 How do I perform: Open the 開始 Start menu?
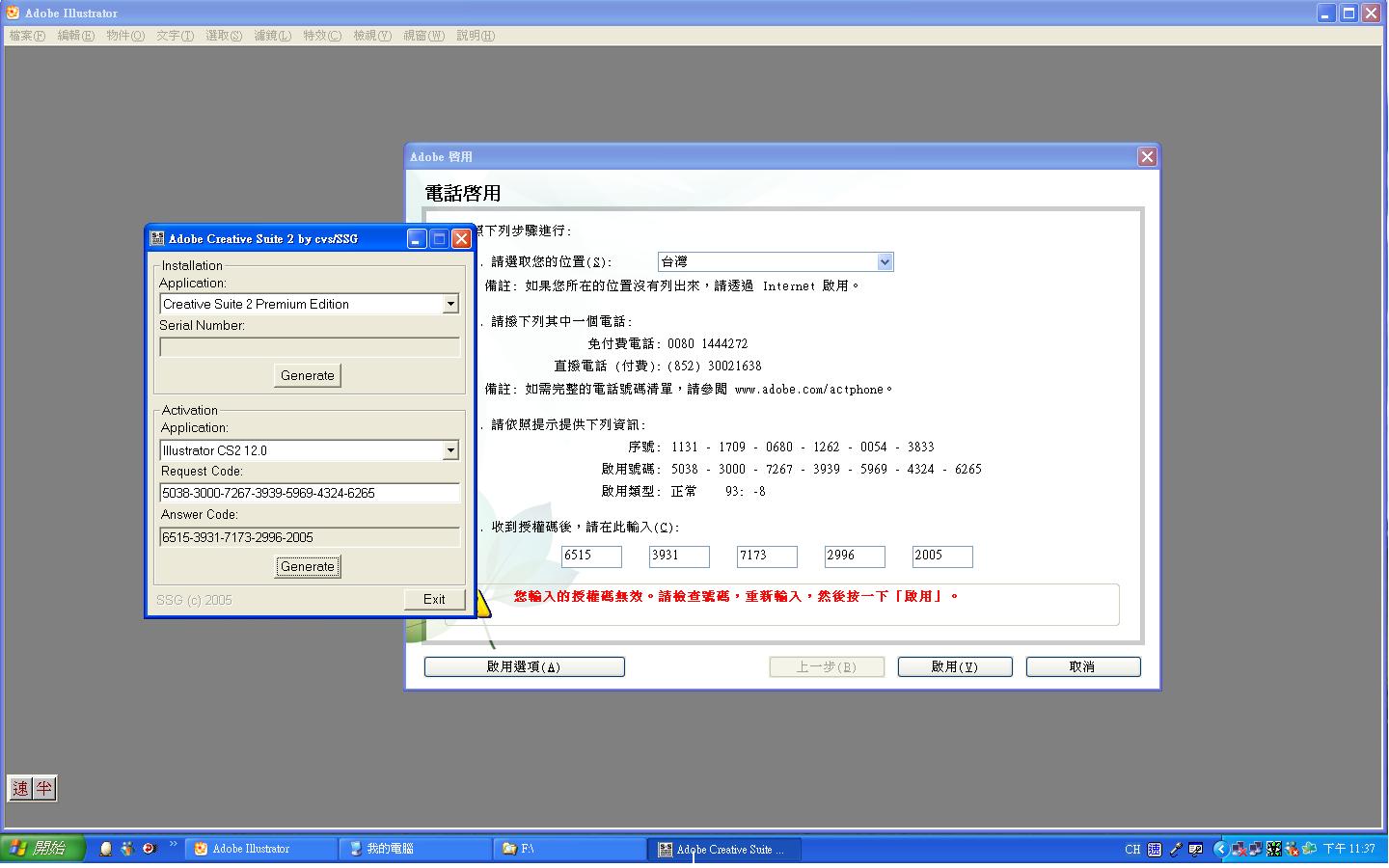click(x=42, y=849)
